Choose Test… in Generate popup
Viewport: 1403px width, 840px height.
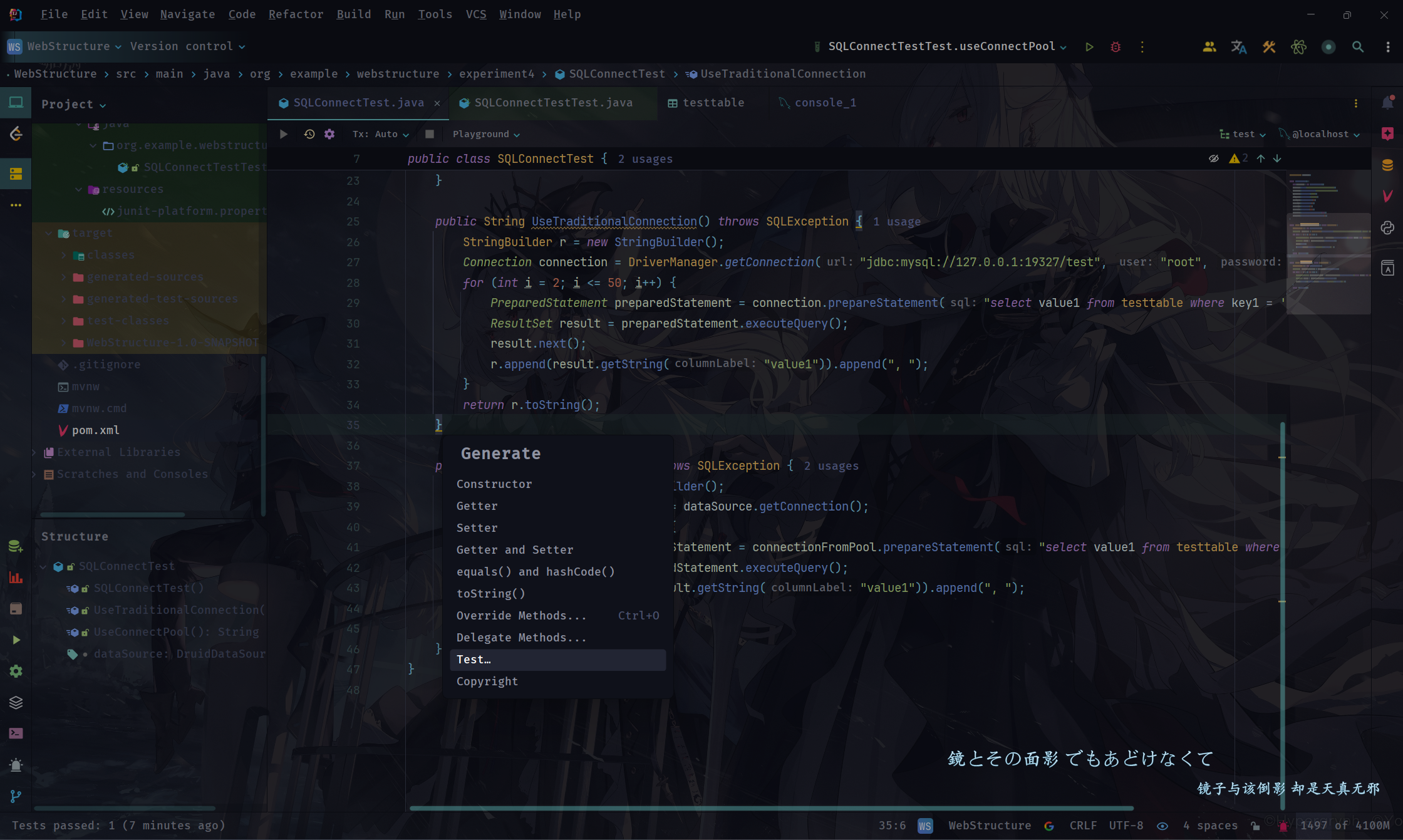point(557,660)
